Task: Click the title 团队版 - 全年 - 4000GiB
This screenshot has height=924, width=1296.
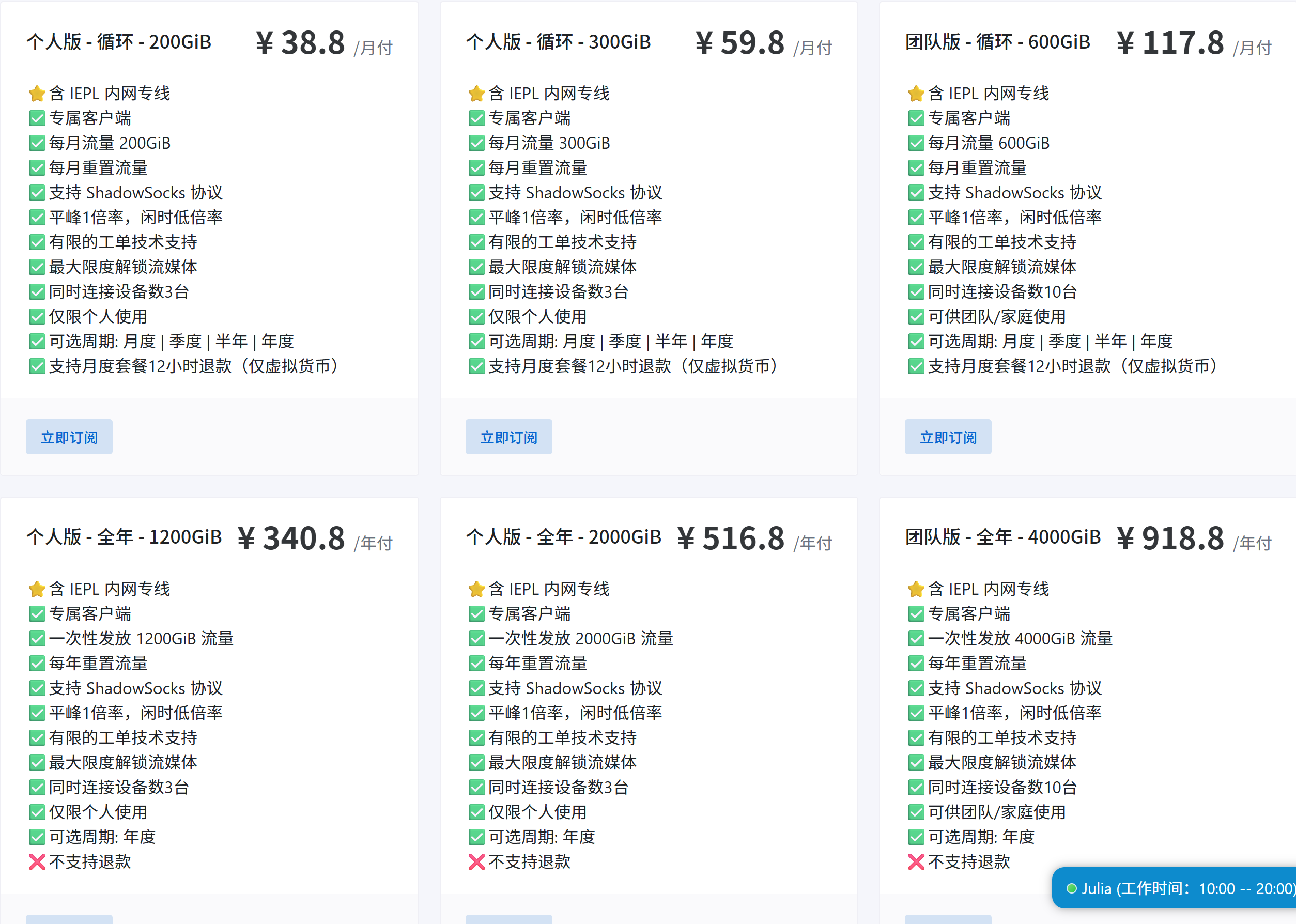Action: [1003, 537]
